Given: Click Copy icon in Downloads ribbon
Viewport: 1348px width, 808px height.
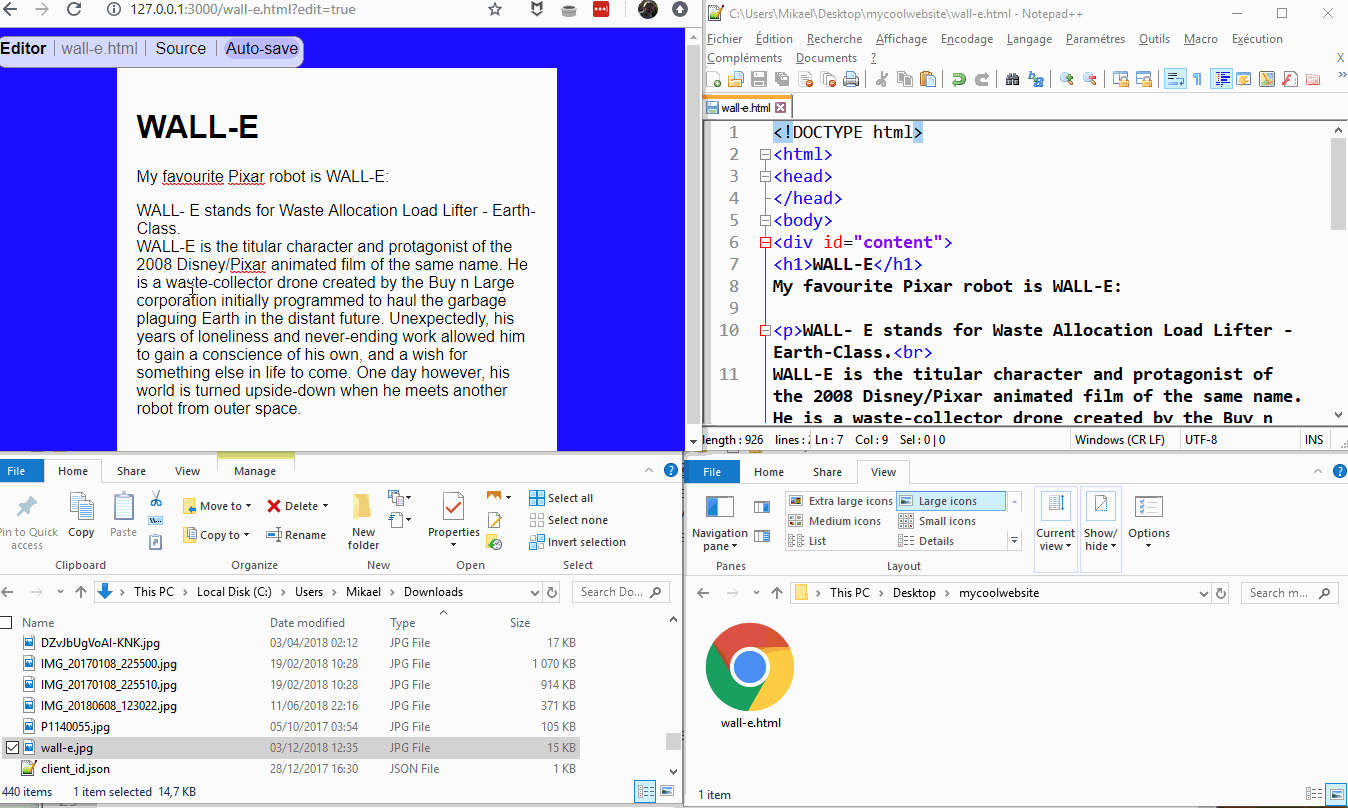Looking at the screenshot, I should coord(81,514).
